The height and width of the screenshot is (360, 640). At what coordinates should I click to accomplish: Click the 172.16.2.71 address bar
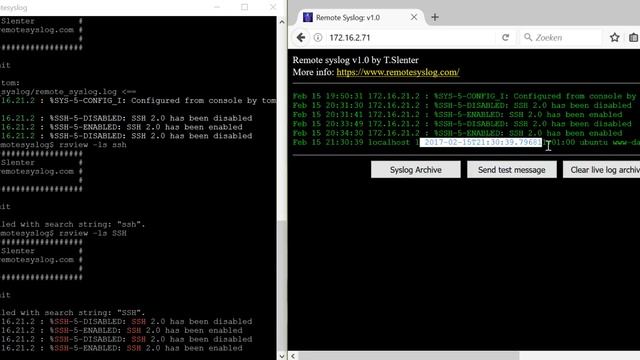pyautogui.click(x=410, y=38)
